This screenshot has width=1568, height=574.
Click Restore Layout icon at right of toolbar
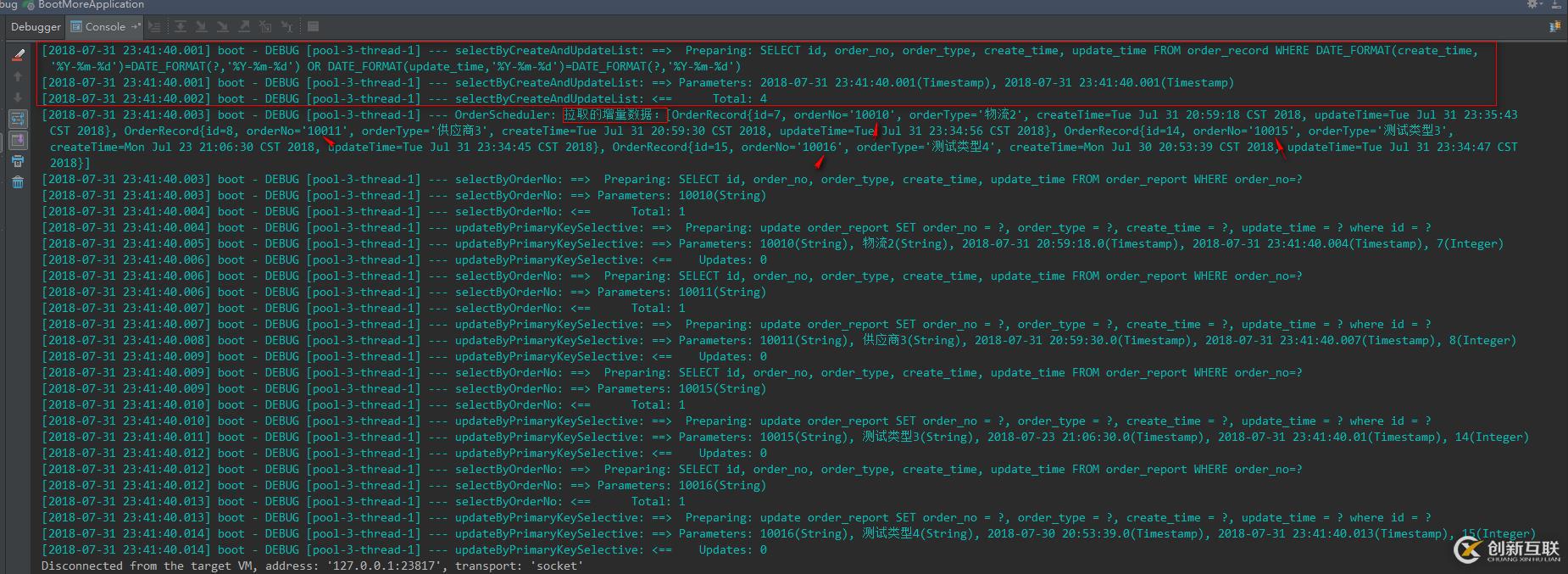[x=1555, y=27]
